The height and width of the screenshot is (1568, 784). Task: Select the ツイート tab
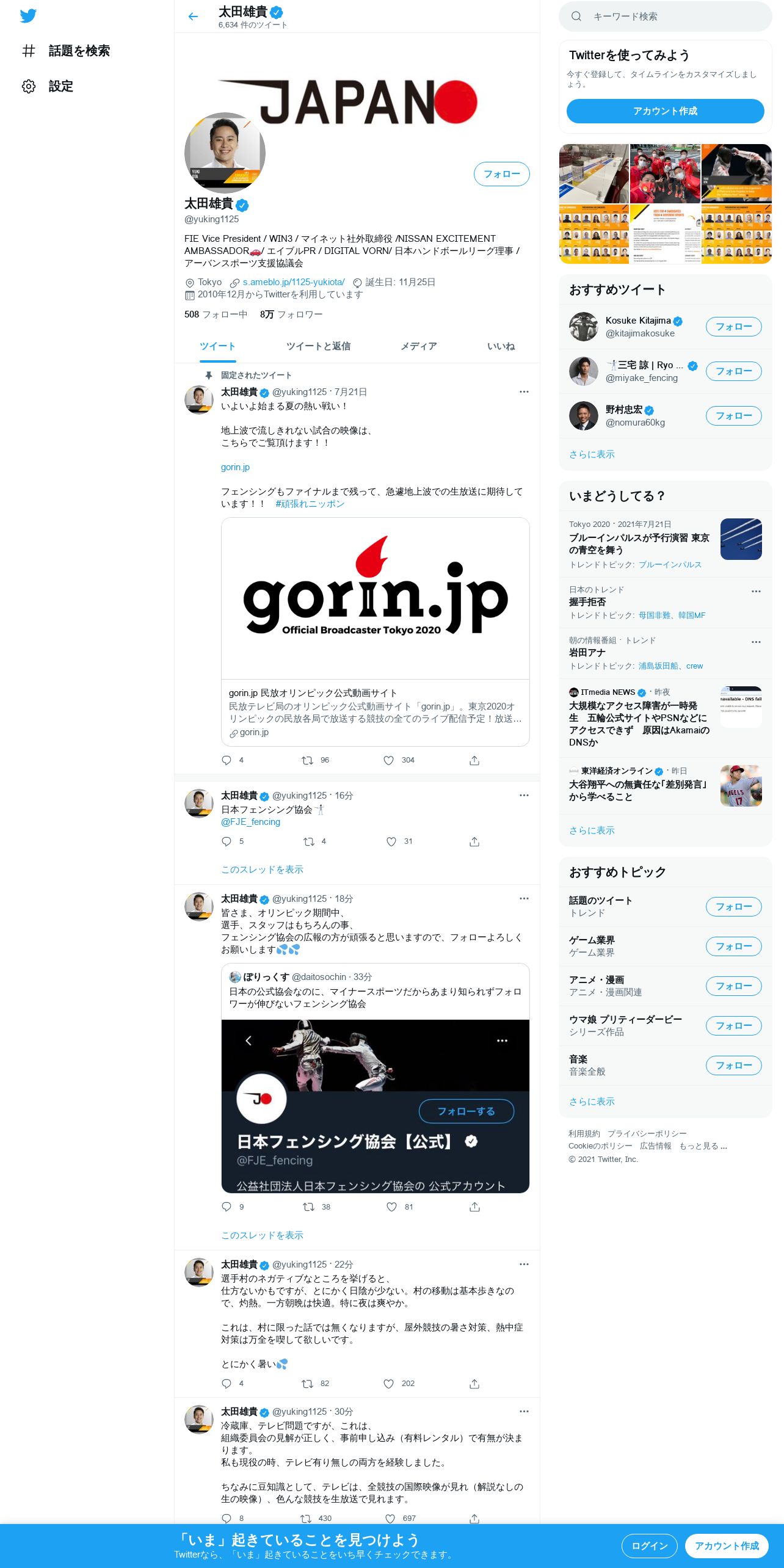click(x=217, y=346)
